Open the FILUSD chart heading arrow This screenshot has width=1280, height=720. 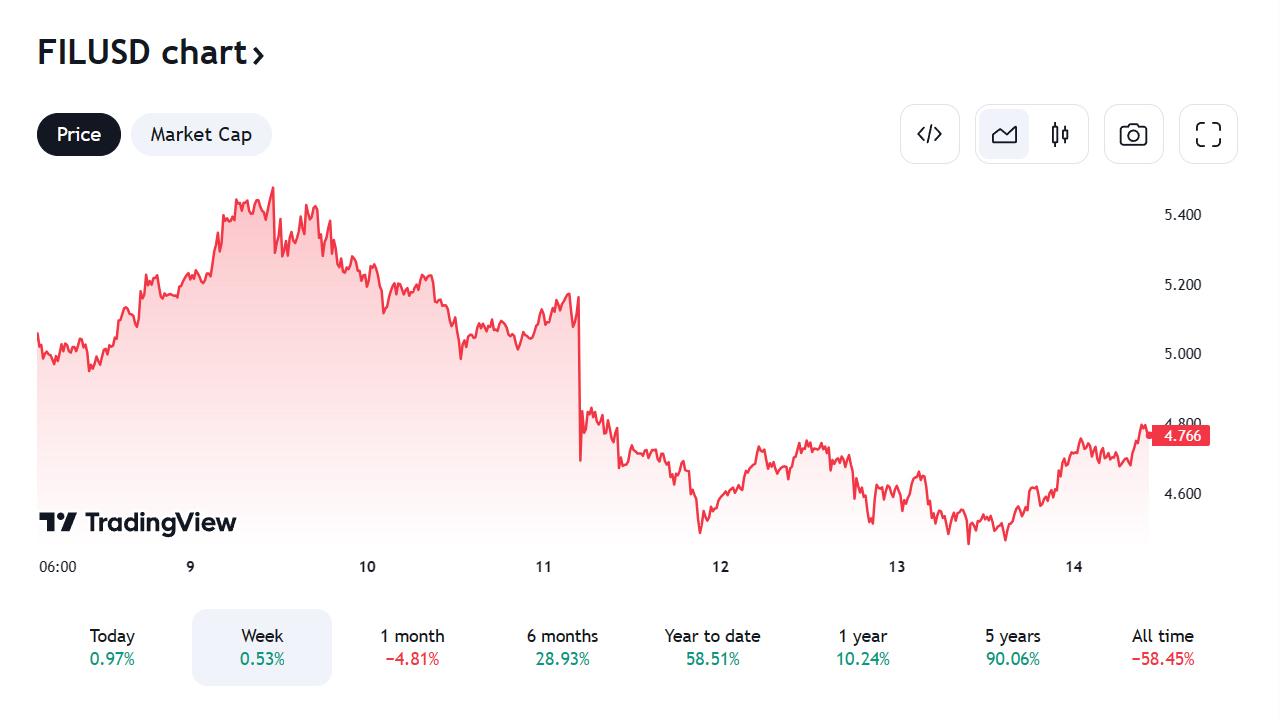258,54
